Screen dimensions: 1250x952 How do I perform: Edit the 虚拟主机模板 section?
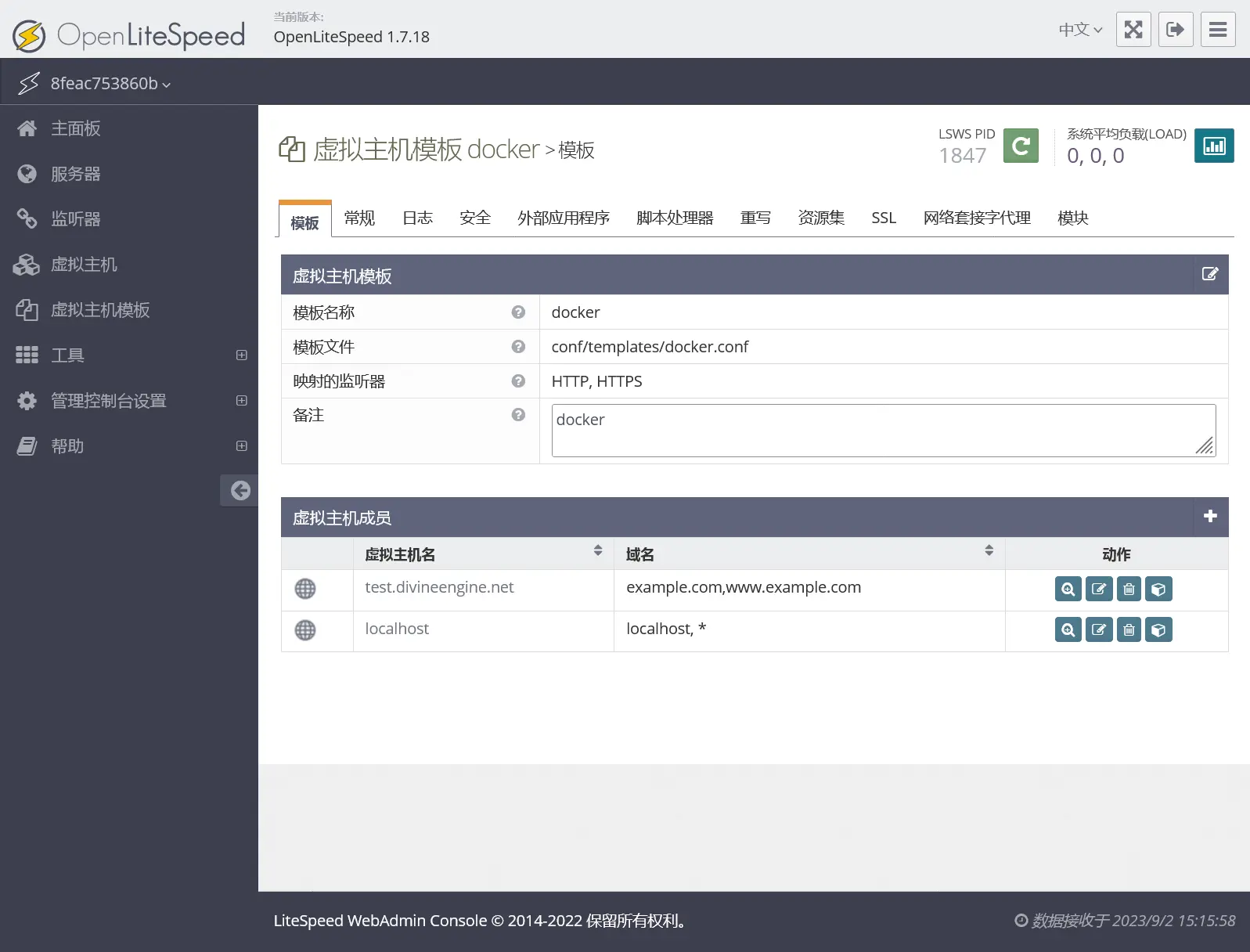(x=1210, y=274)
